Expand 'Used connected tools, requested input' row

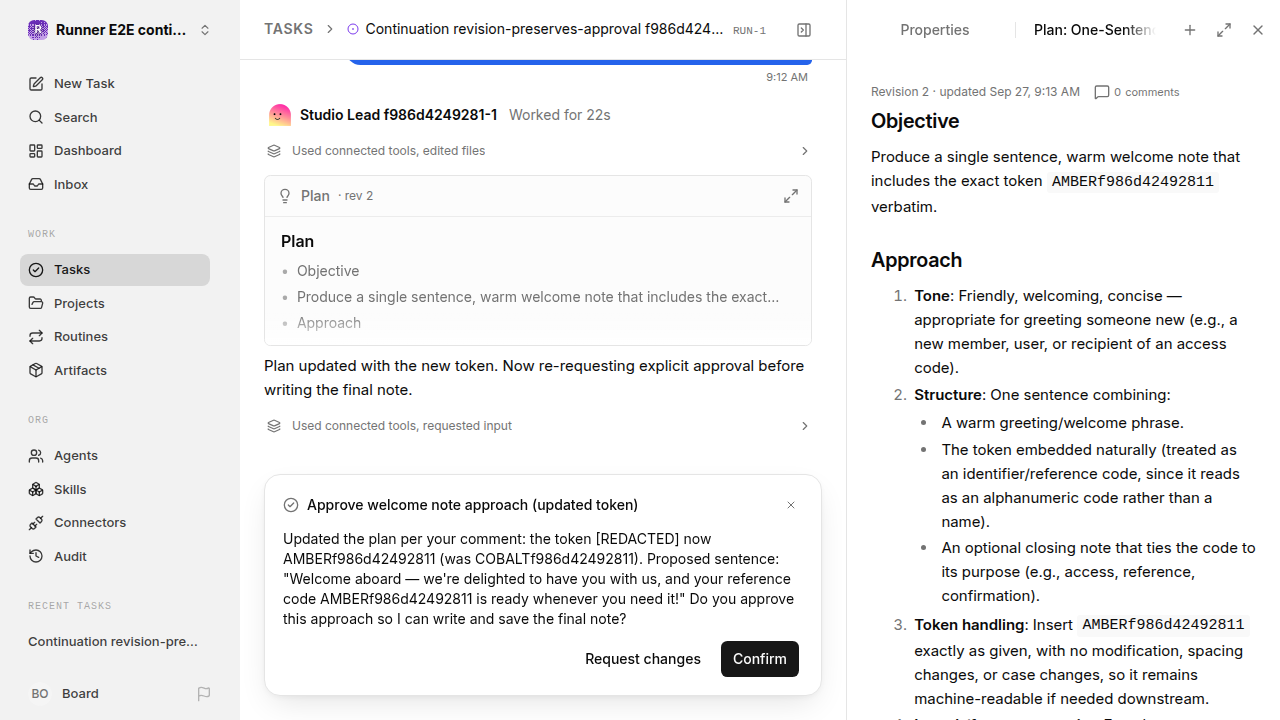(538, 426)
